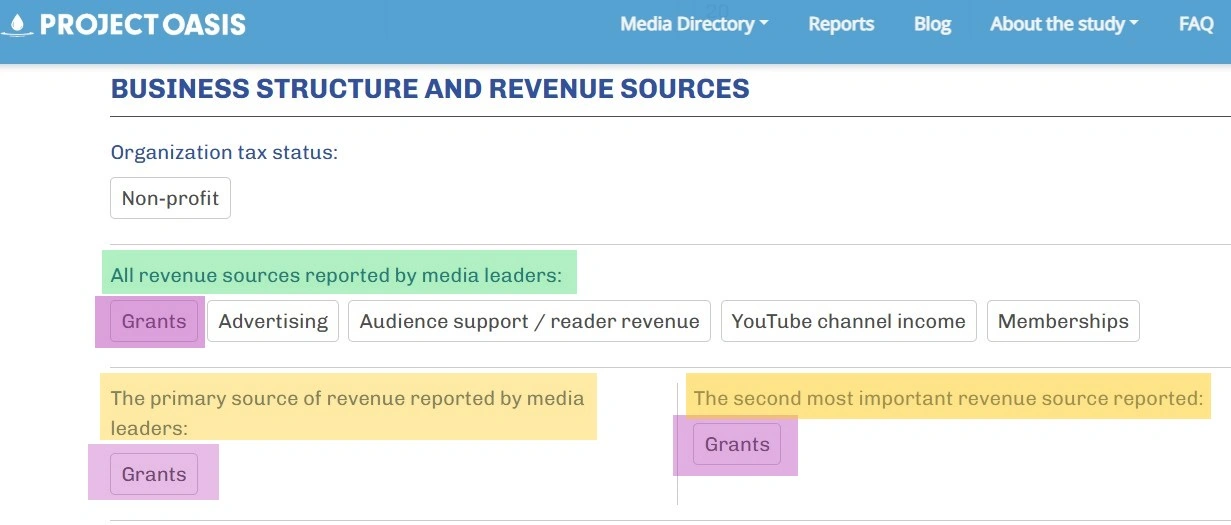Click the 'Organization tax status:' label

(x=224, y=153)
